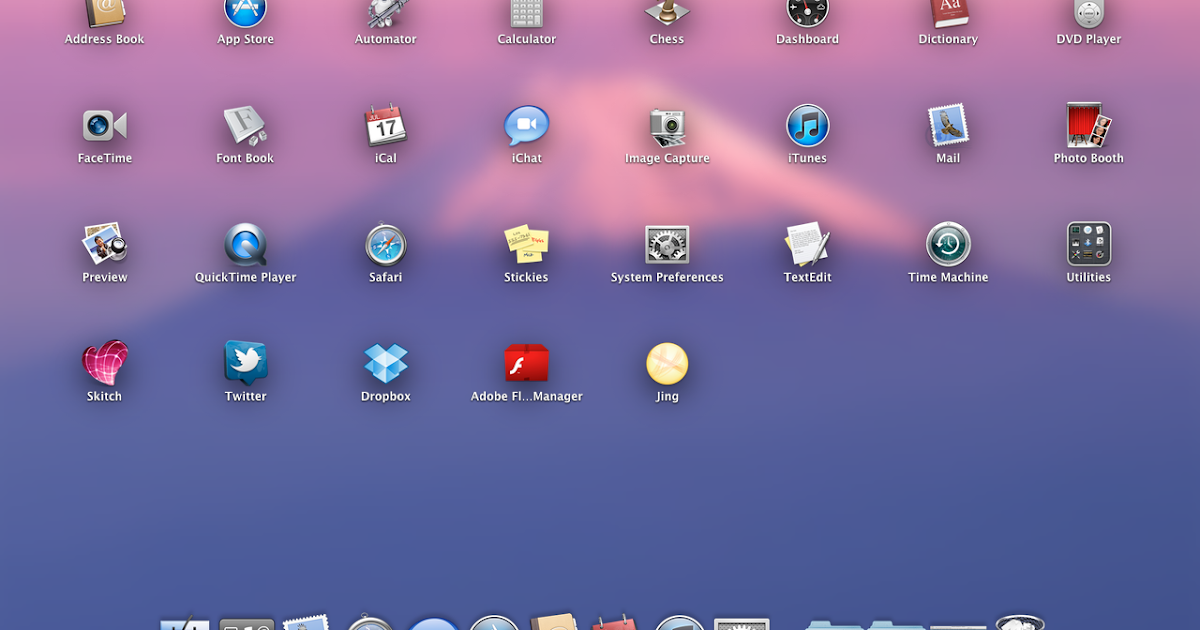Launch QuickTime Player
This screenshot has height=630, width=1200.
[246, 245]
